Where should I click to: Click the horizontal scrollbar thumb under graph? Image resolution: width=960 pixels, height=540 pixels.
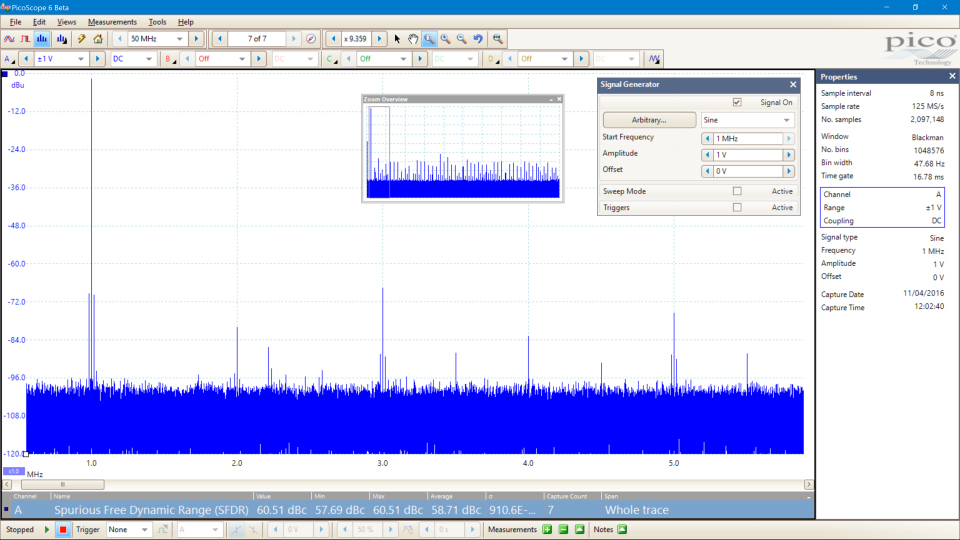(x=62, y=484)
